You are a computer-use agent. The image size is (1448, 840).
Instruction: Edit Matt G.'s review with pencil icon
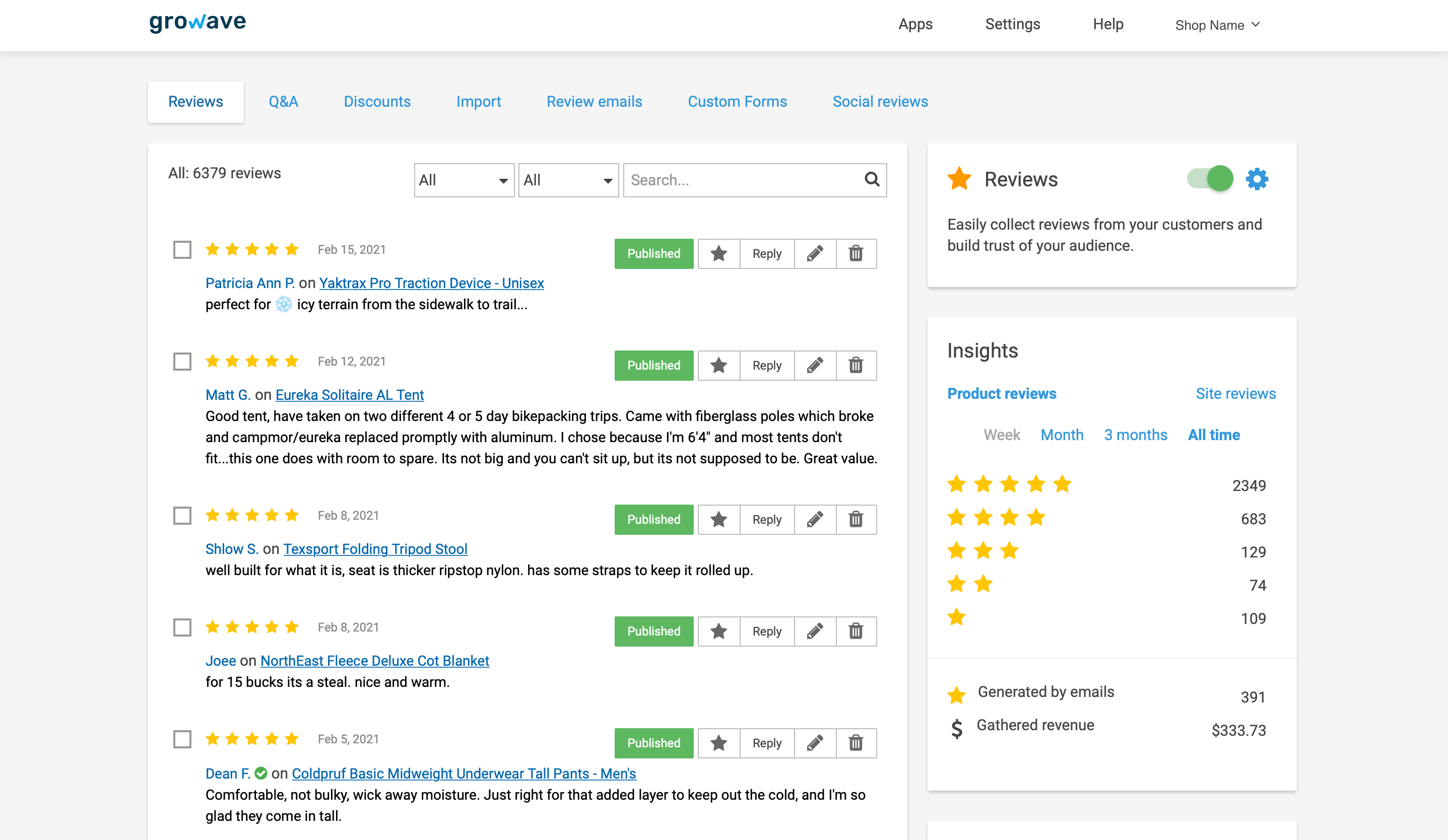click(815, 365)
